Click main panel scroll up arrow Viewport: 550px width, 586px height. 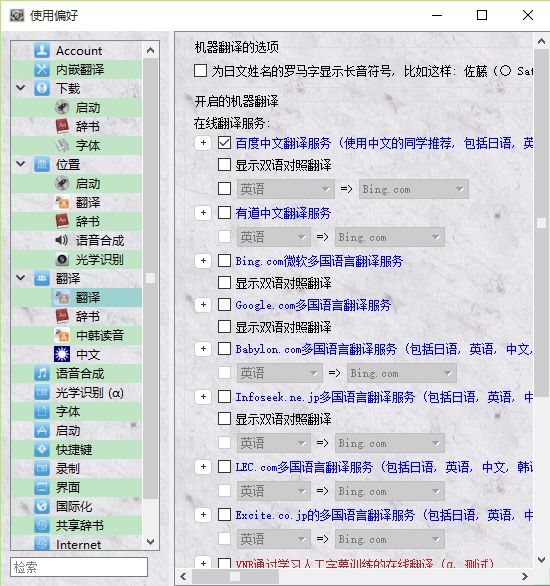coord(541,41)
